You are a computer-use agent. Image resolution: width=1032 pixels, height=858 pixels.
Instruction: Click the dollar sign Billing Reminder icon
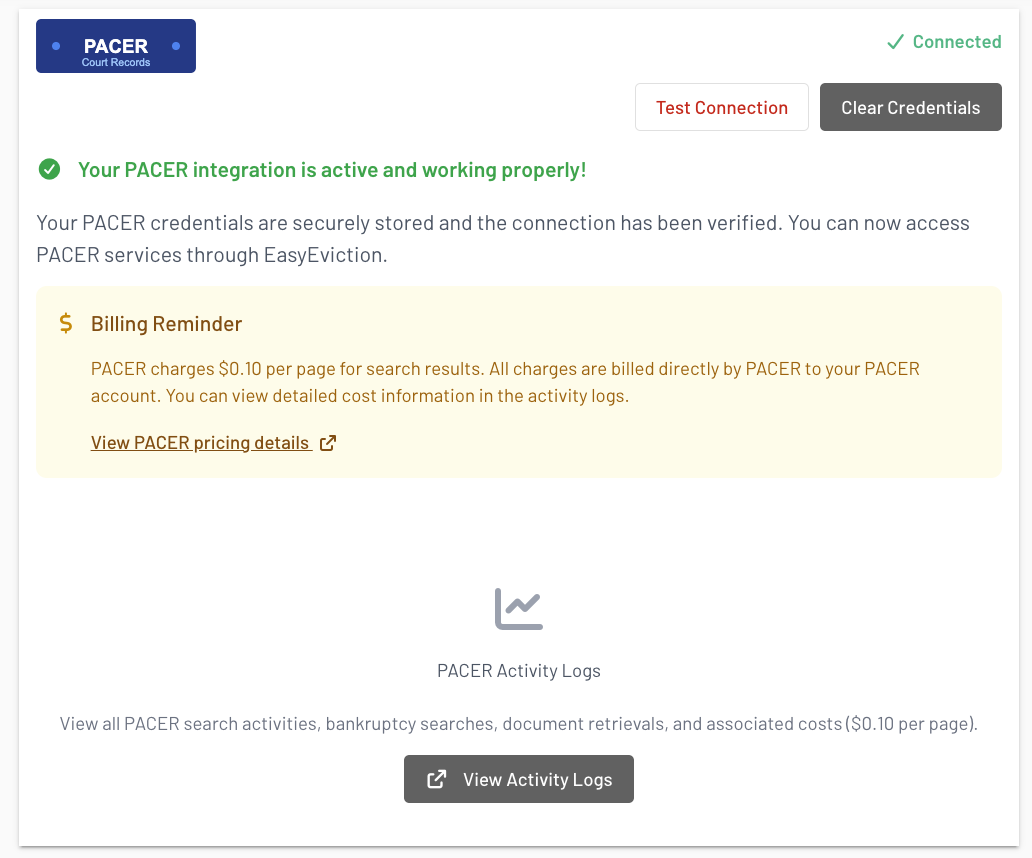[x=66, y=323]
